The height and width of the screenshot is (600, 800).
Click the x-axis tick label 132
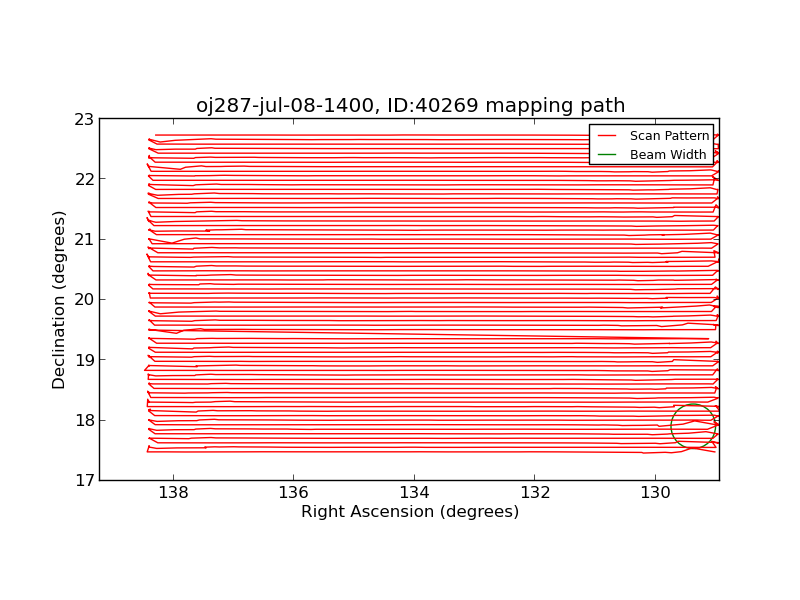point(535,493)
